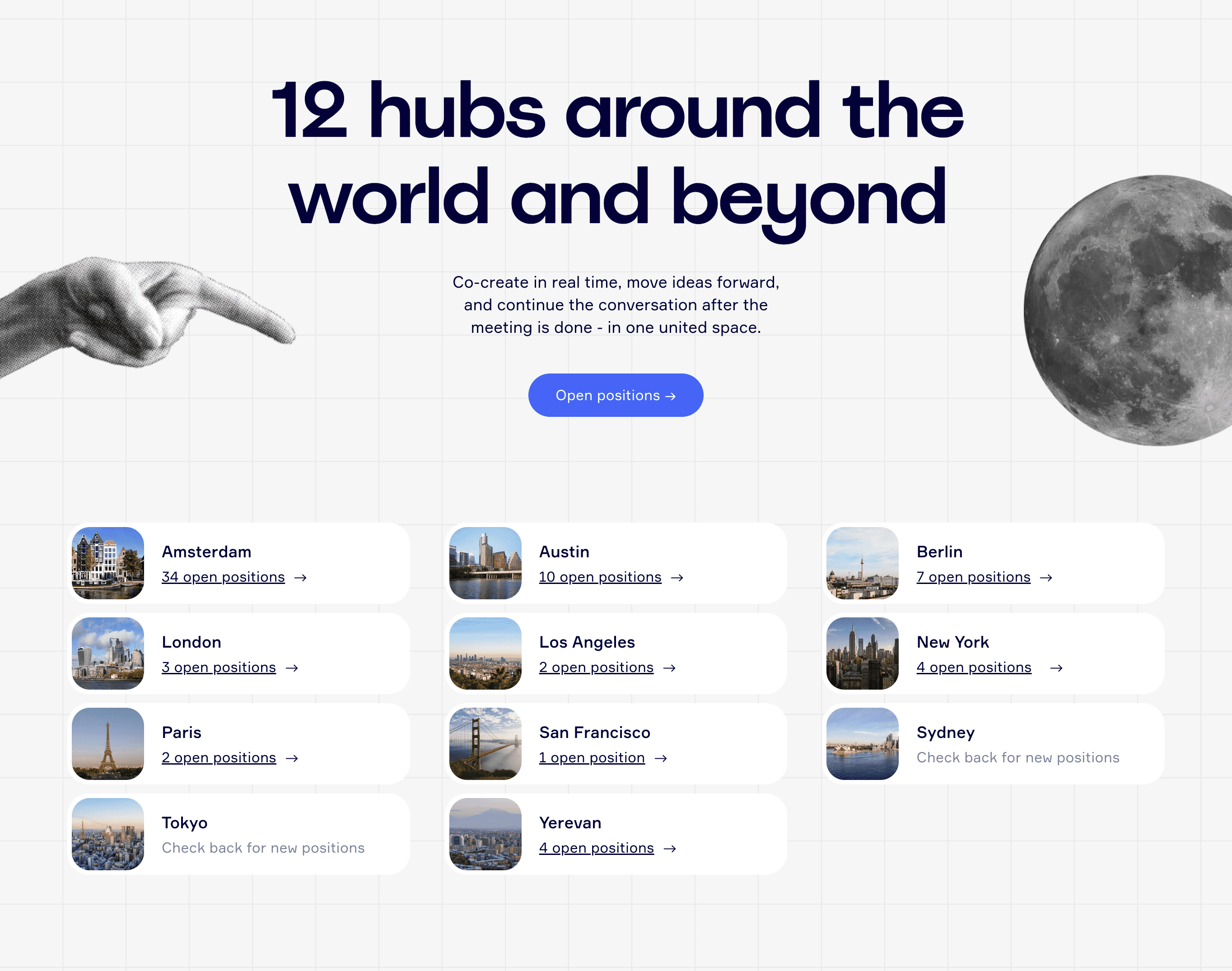This screenshot has height=971, width=1232.
Task: Open Yerevan's 4 open positions link
Action: (597, 848)
